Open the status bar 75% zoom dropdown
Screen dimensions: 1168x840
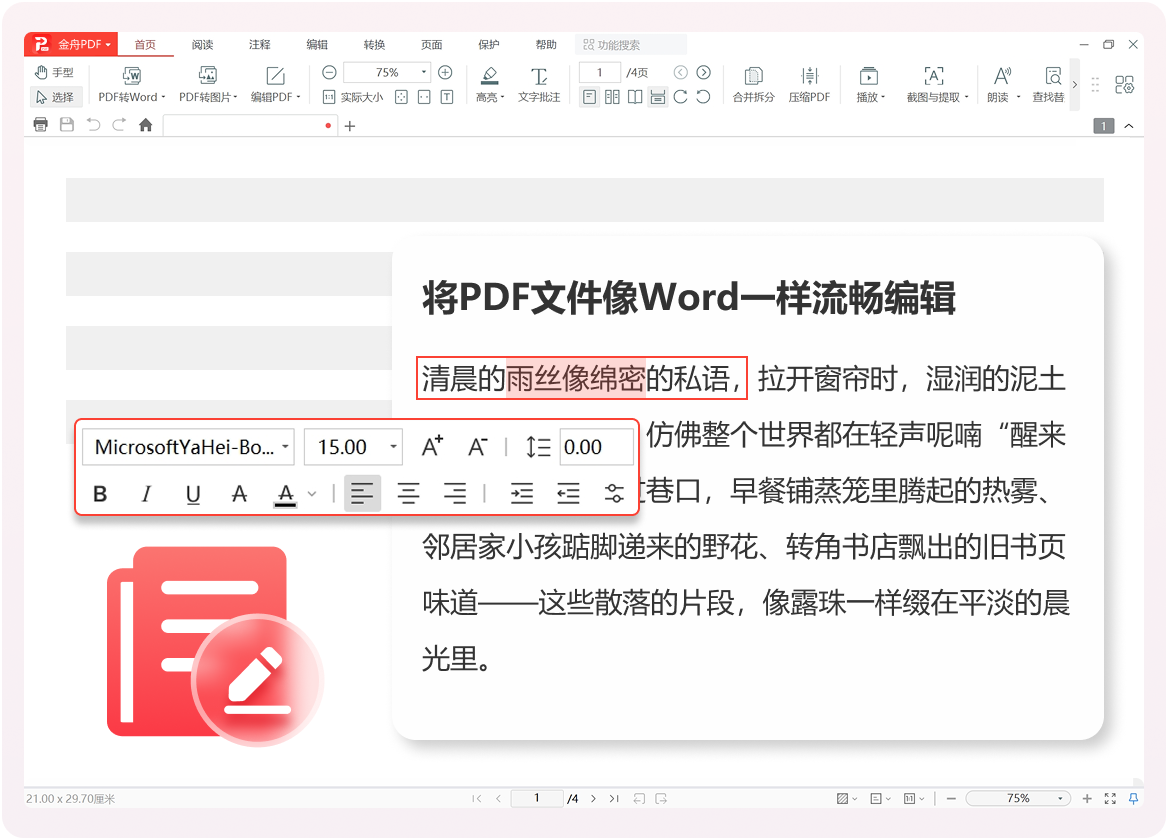point(1061,798)
